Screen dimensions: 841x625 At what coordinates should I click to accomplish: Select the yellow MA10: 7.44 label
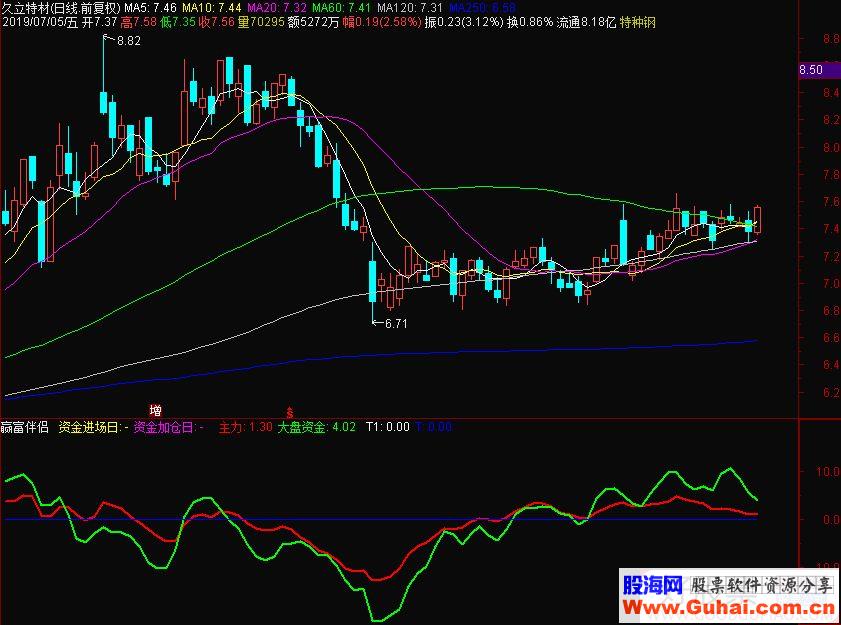212,8
